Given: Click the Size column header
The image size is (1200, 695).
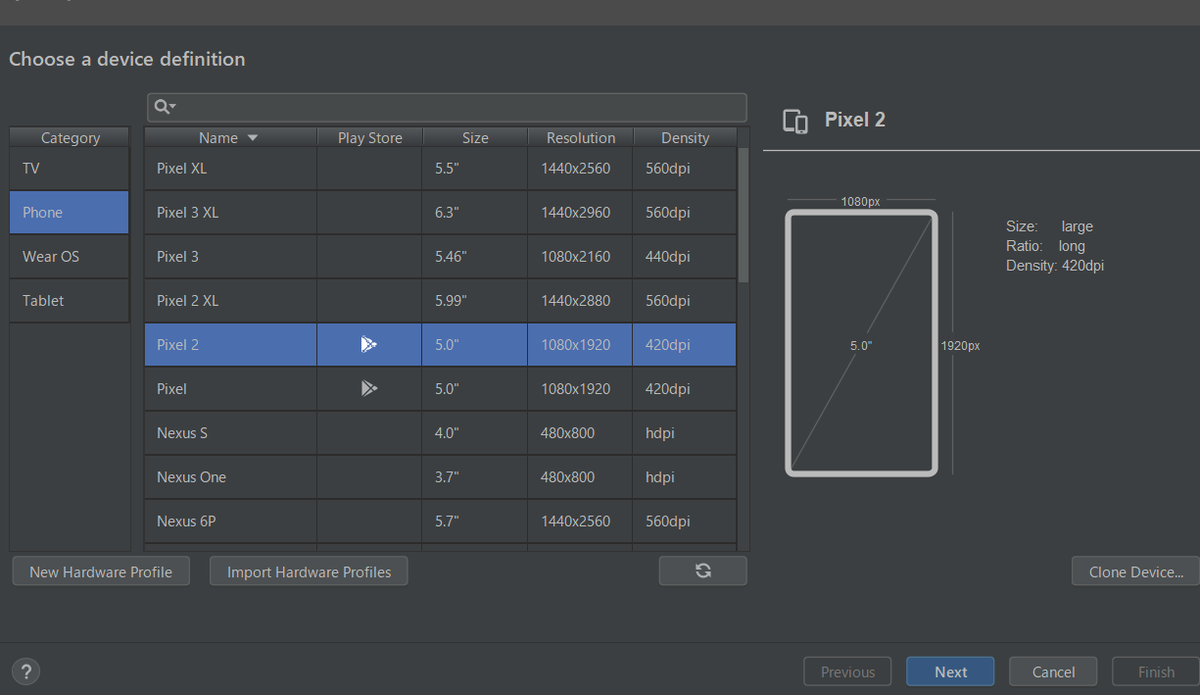Looking at the screenshot, I should (475, 138).
